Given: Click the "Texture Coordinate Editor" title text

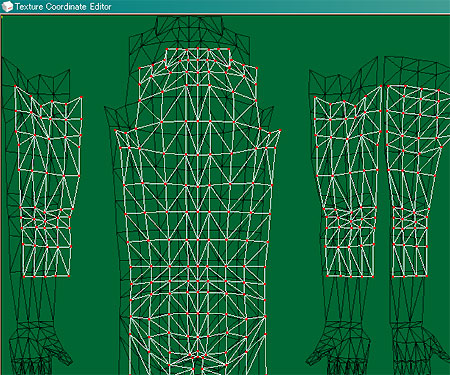Looking at the screenshot, I should (63, 7).
